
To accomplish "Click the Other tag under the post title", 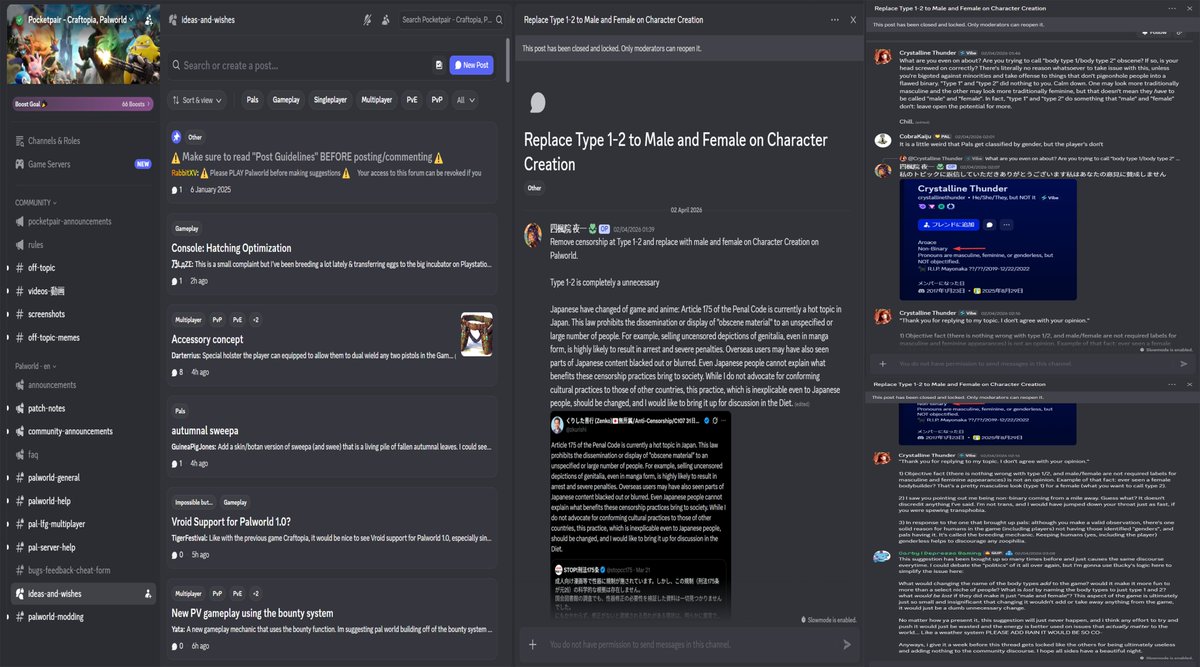I will tap(535, 187).
